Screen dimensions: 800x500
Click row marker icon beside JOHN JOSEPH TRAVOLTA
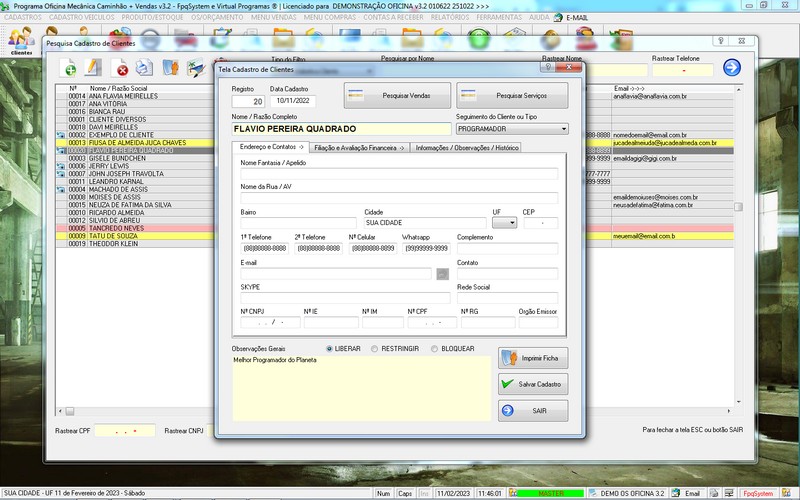click(61, 174)
